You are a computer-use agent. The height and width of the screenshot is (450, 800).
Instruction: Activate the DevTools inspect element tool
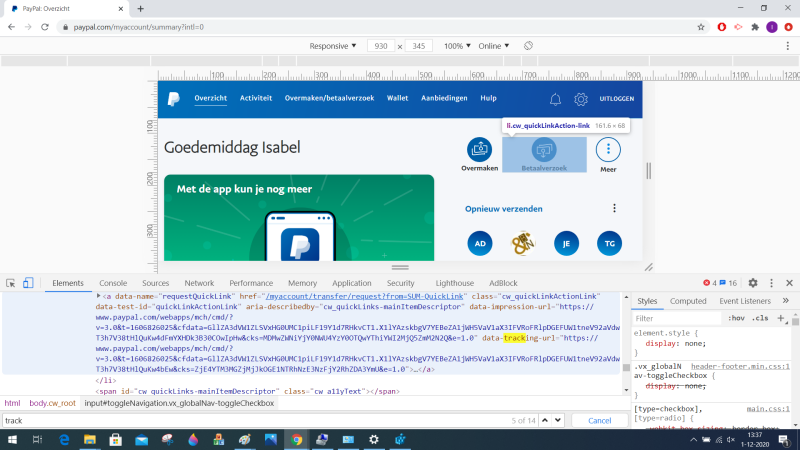tap(10, 283)
